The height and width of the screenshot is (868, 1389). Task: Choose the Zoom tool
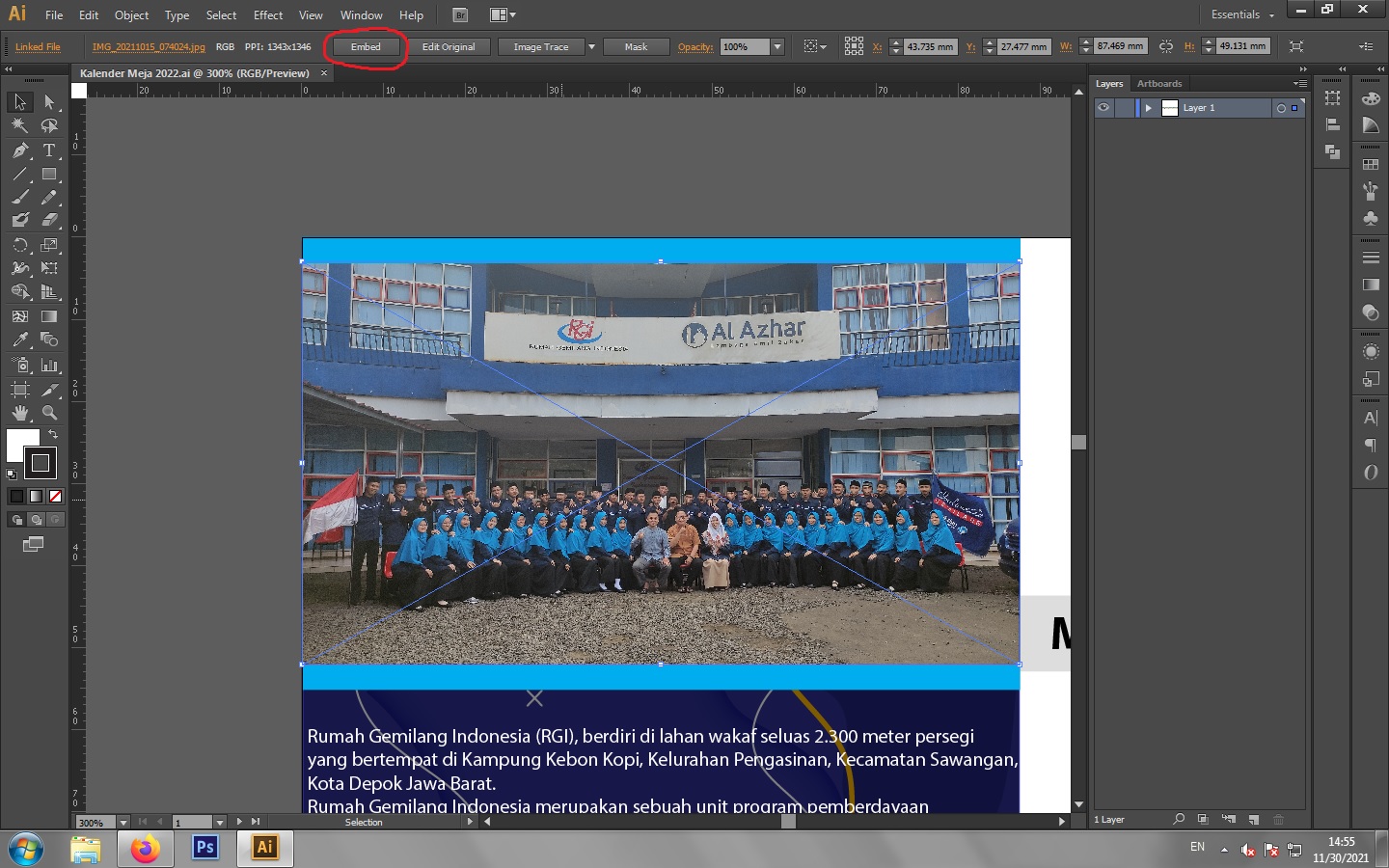(x=49, y=413)
